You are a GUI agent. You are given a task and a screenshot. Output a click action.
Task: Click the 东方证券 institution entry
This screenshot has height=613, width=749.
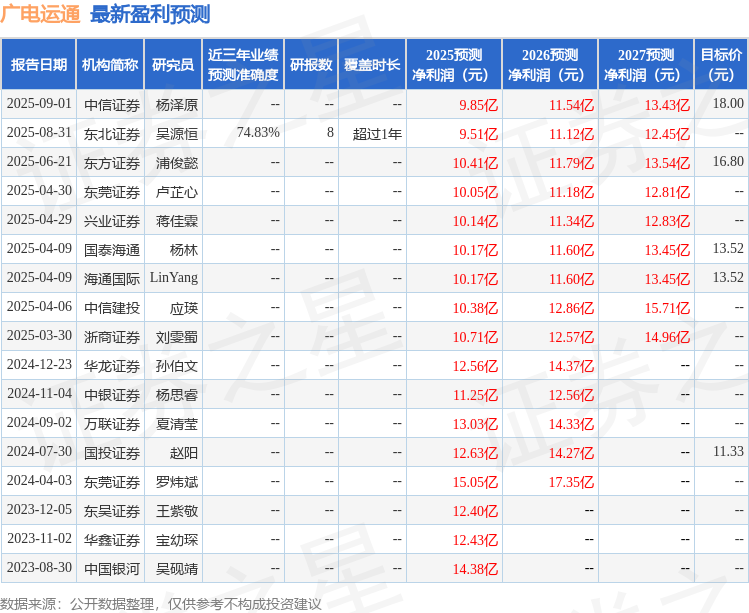click(111, 162)
